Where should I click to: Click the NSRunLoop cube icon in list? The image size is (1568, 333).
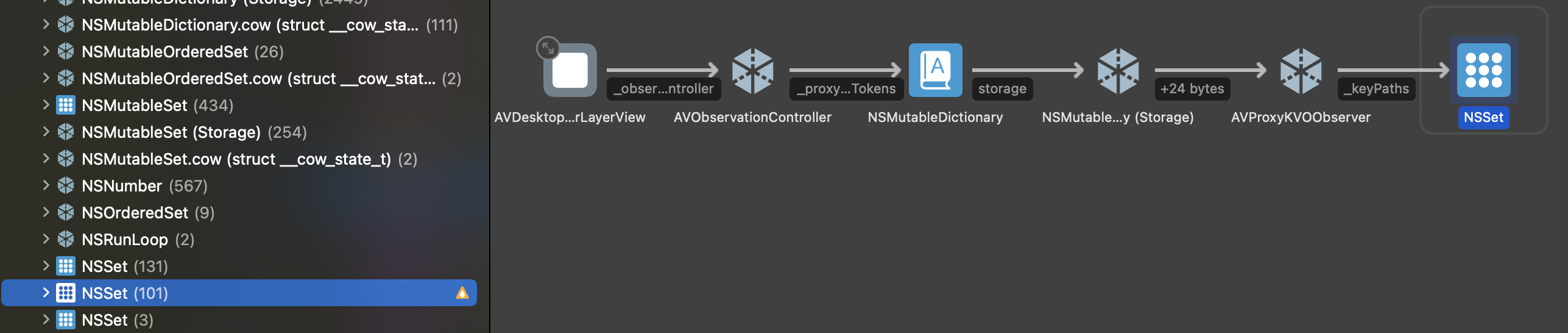[x=66, y=239]
